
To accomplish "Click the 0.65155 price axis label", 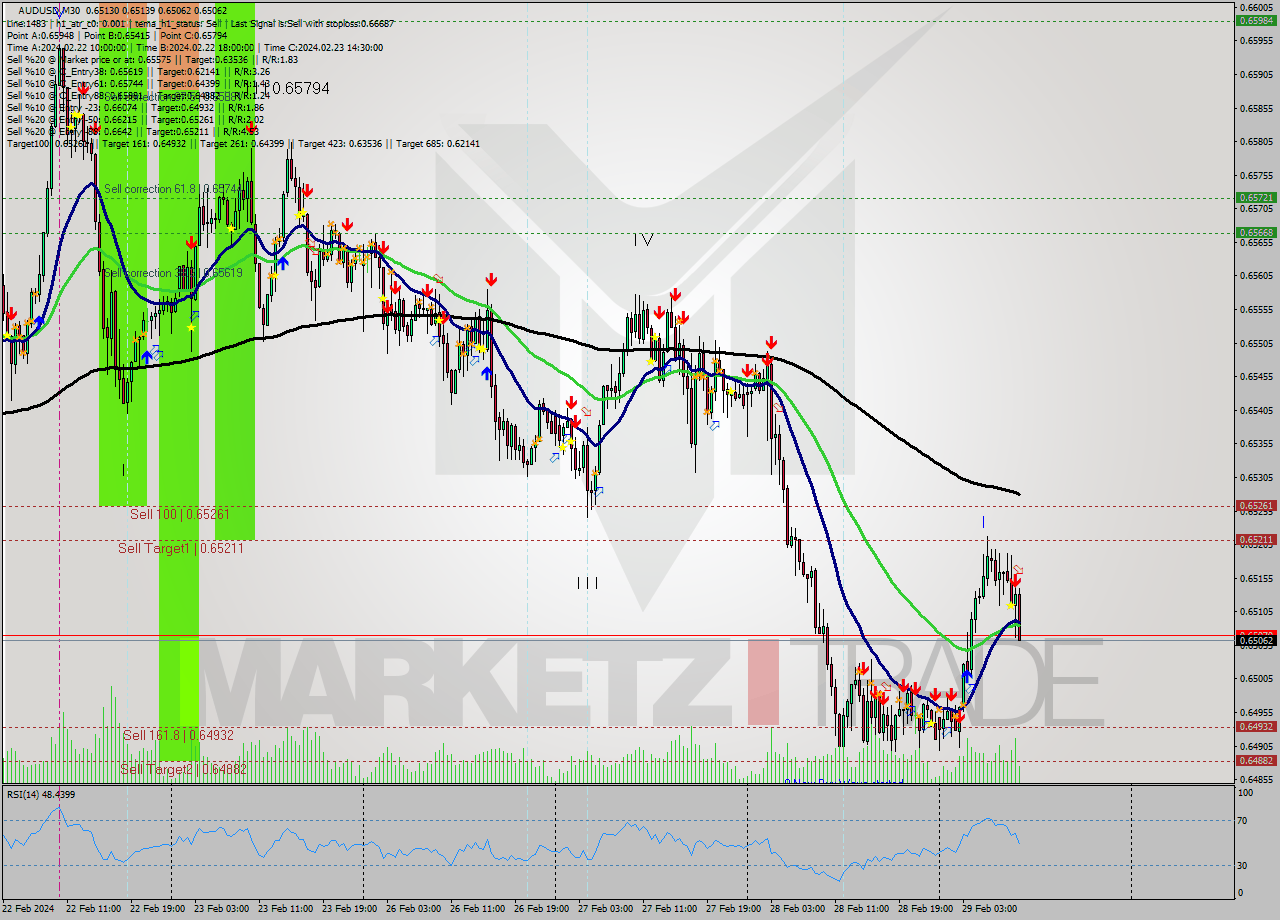I will pos(1256,579).
